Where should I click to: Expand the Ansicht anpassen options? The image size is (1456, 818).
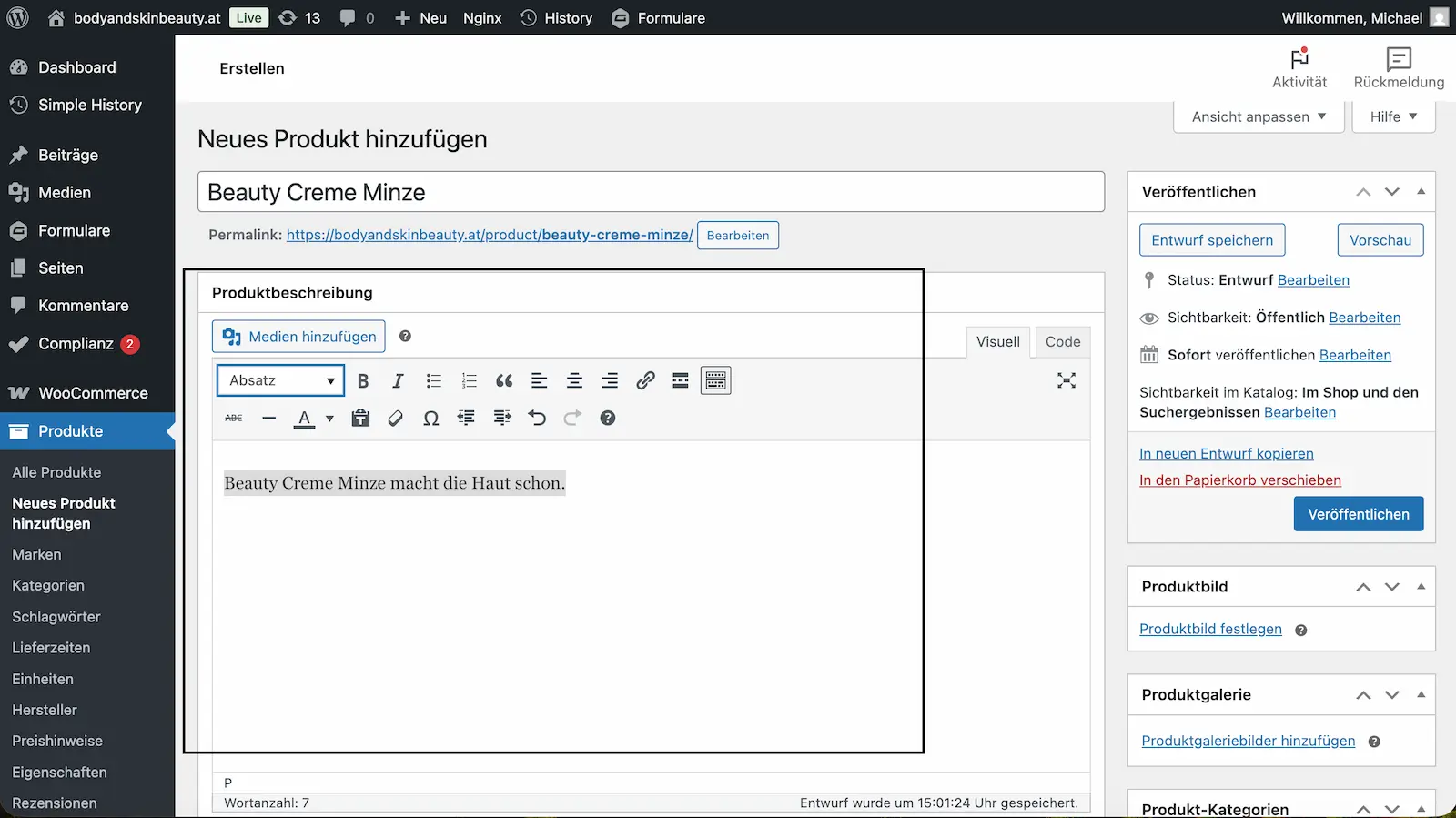(x=1259, y=116)
